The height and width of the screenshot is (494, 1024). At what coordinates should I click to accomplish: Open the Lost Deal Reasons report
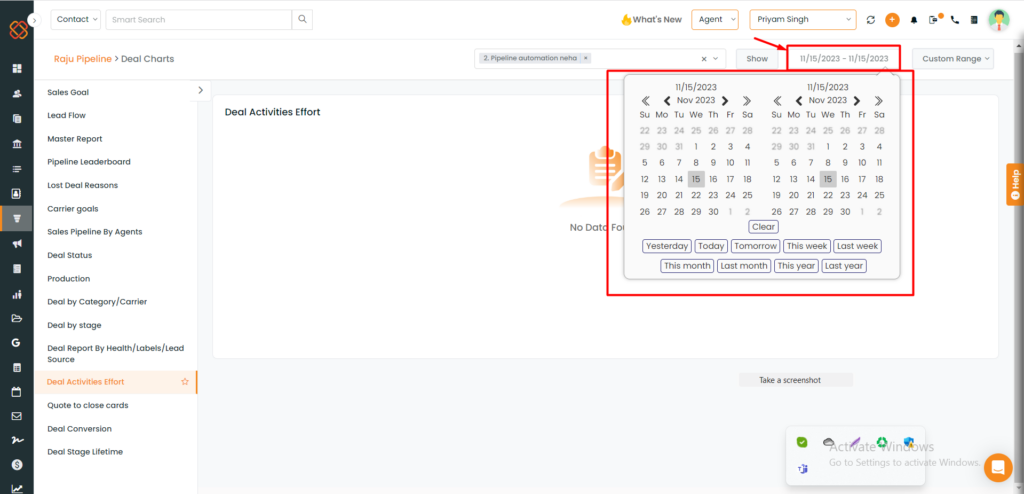82,185
